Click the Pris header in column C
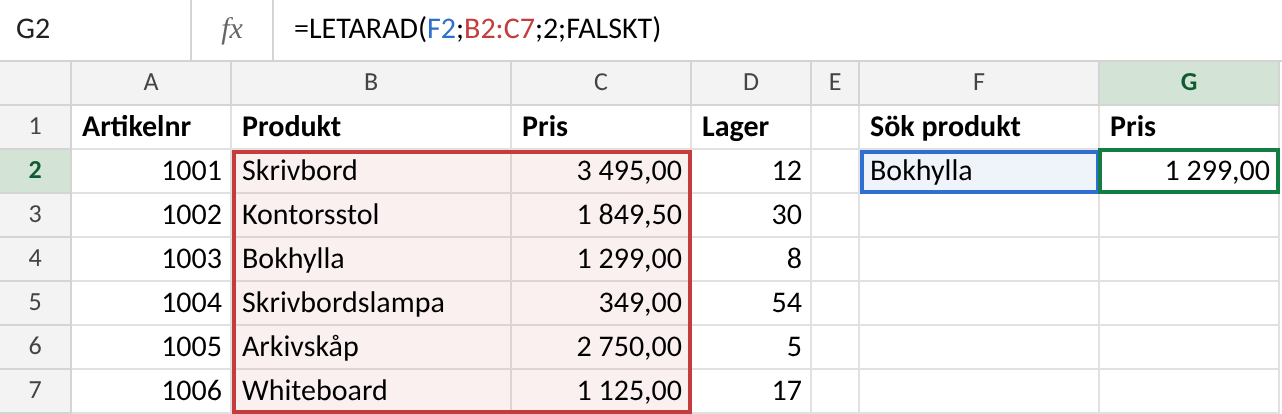 pos(601,127)
